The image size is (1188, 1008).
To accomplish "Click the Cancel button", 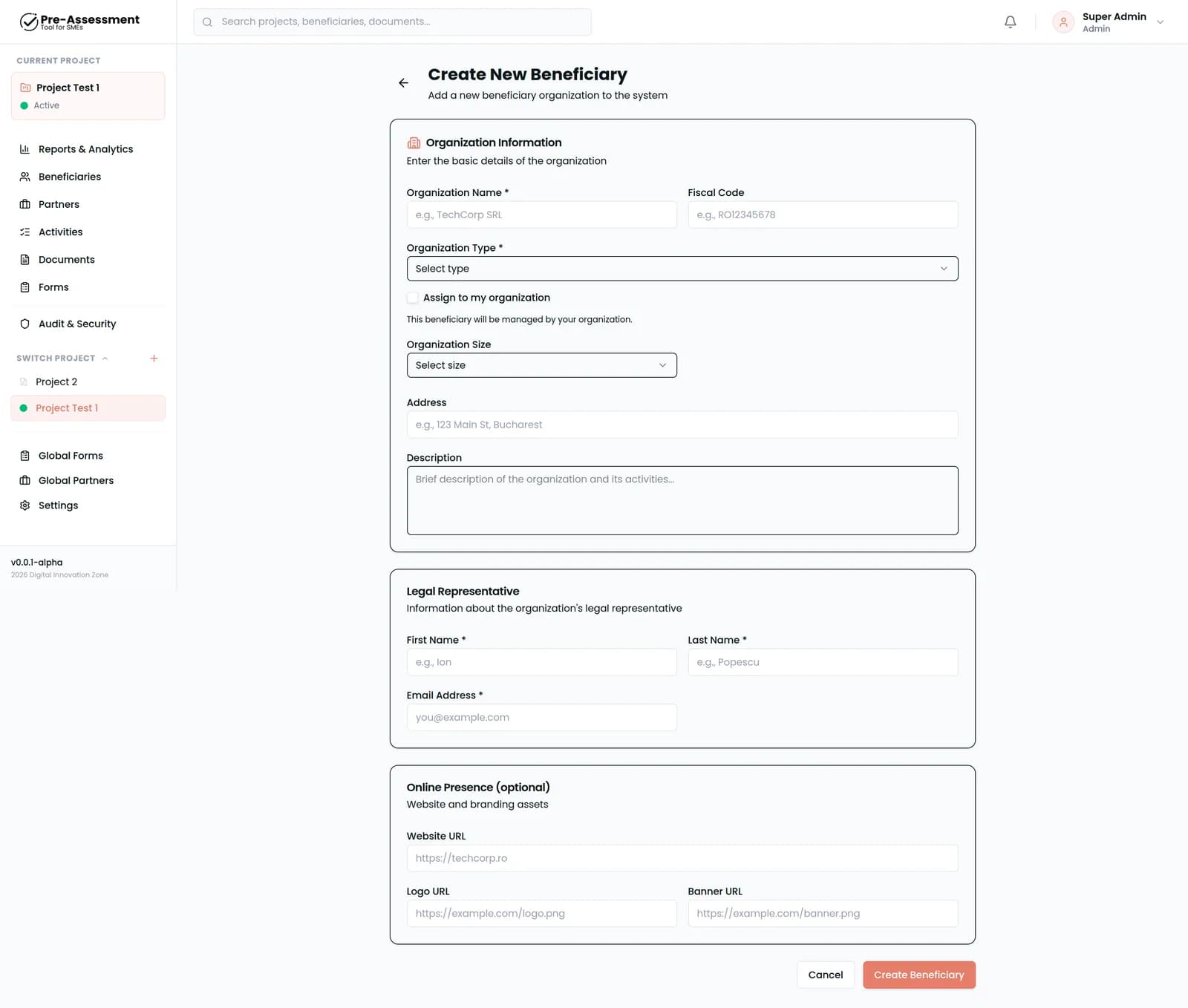I will click(x=825, y=975).
